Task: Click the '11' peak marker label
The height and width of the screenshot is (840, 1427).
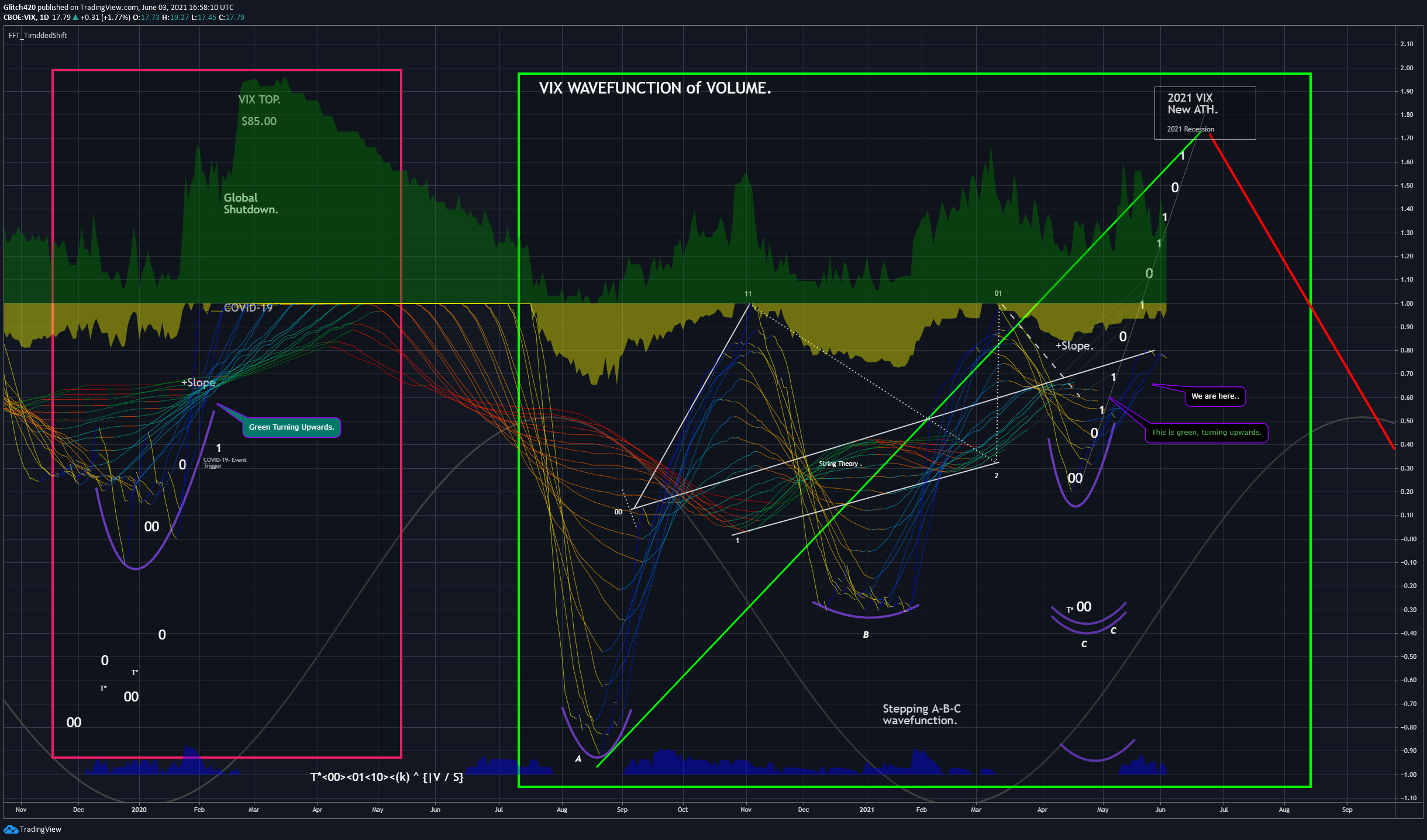Action: [x=748, y=294]
